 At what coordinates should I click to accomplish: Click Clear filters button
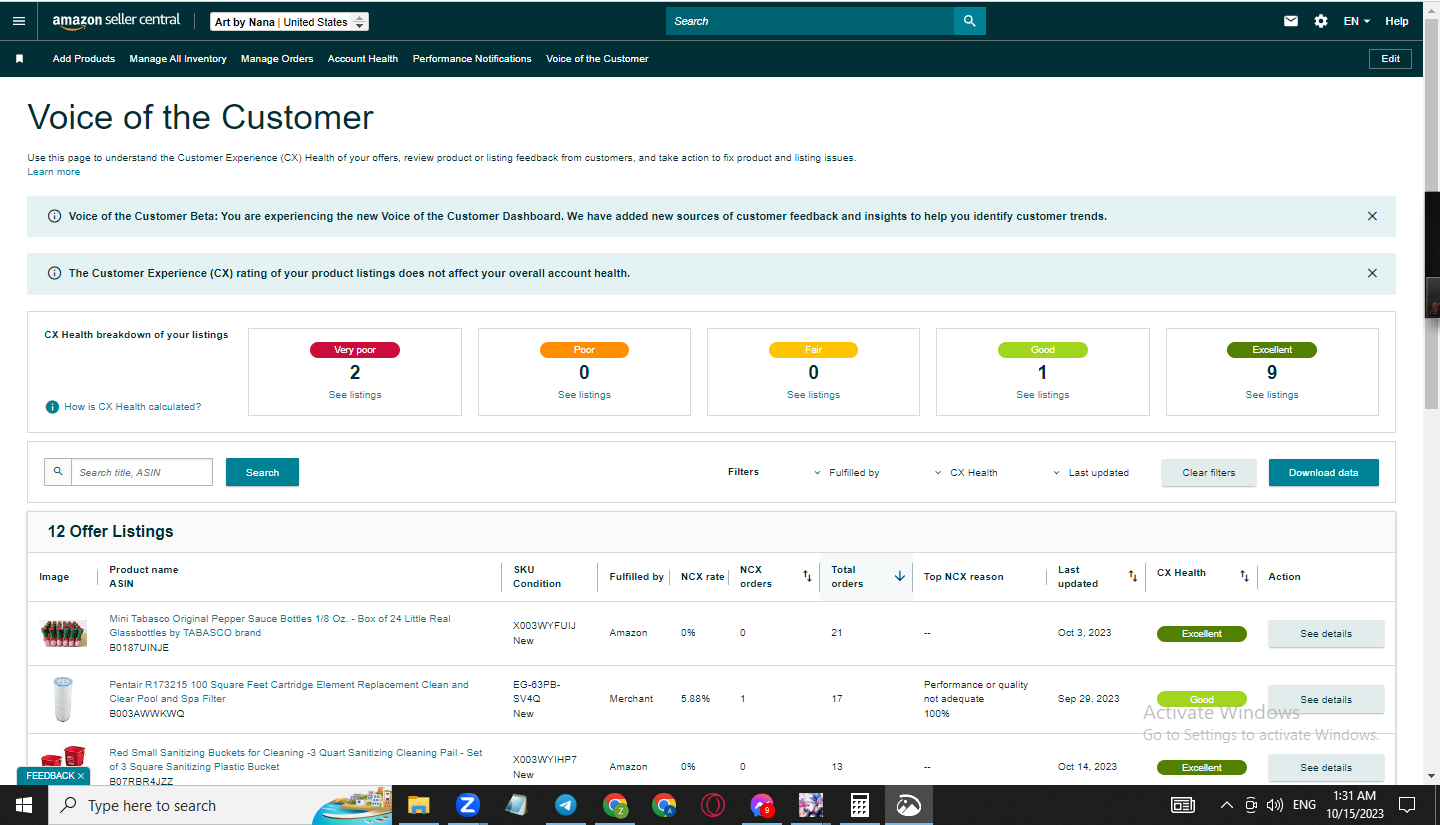pos(1209,473)
